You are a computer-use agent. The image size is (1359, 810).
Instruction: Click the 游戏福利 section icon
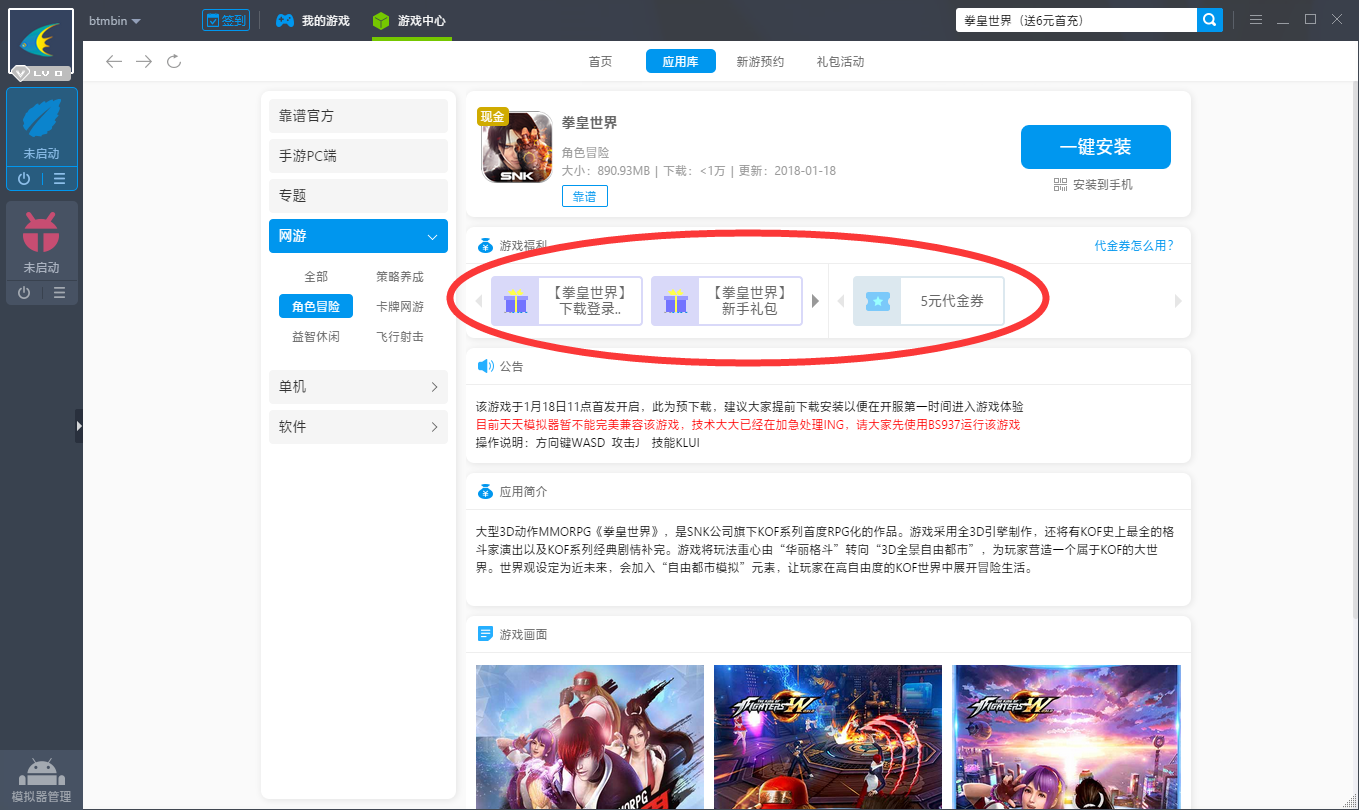pyautogui.click(x=485, y=245)
